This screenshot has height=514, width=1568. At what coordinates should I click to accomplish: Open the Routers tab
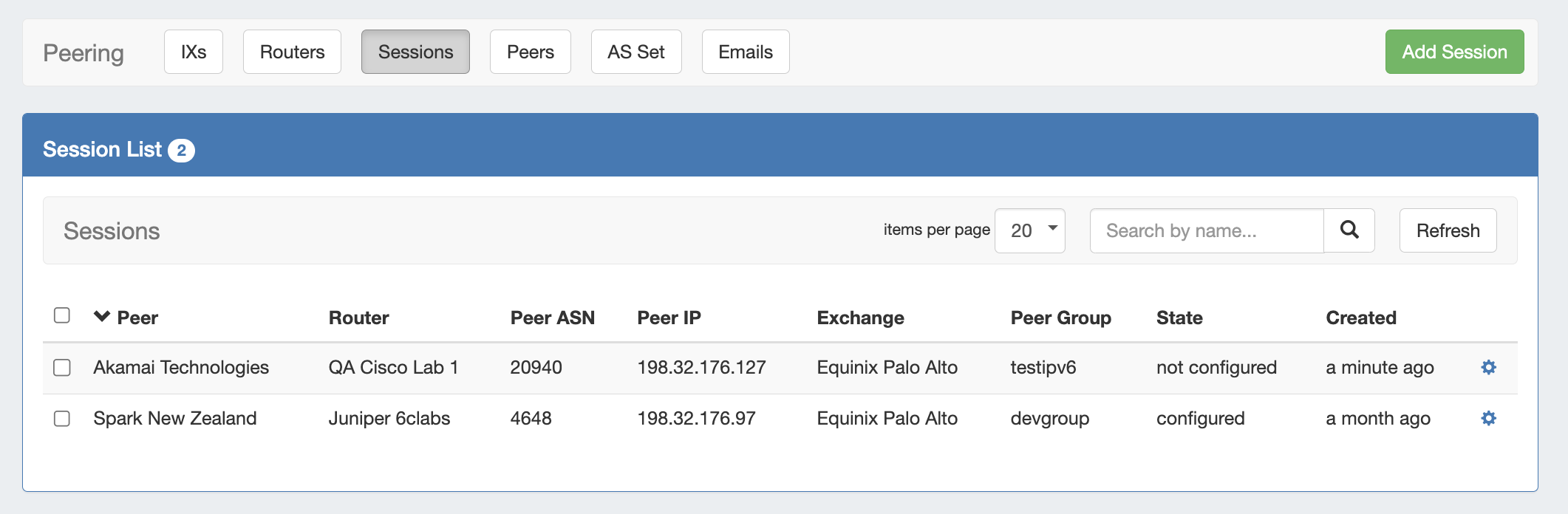(292, 52)
